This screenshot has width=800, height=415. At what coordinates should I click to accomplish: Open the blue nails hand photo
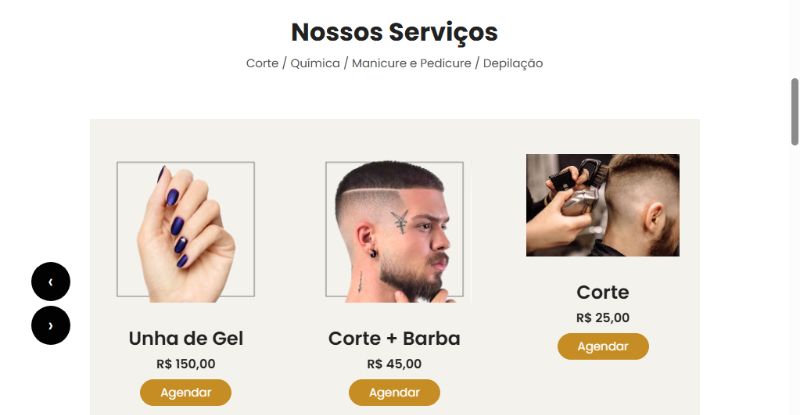186,231
